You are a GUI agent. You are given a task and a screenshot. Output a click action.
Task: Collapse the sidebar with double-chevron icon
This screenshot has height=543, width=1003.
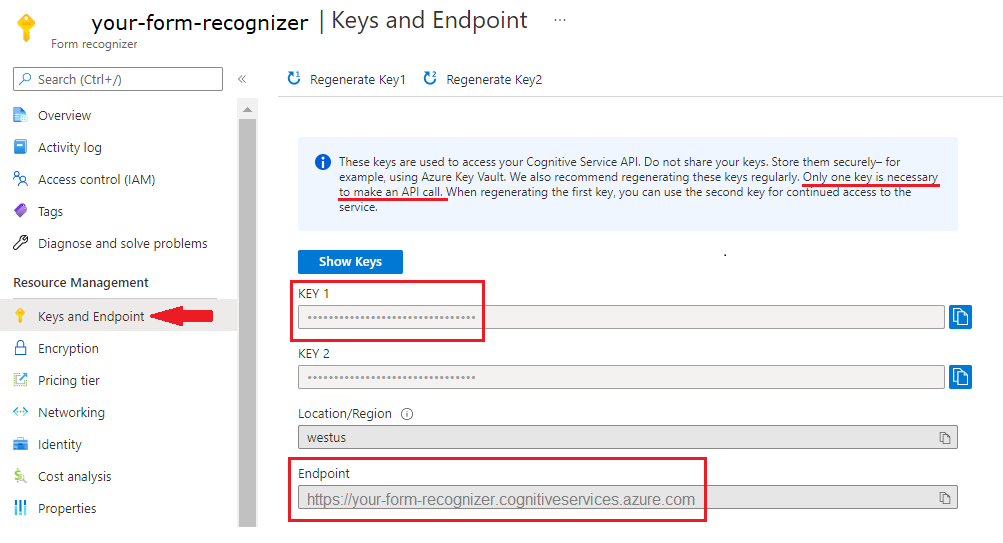[242, 79]
